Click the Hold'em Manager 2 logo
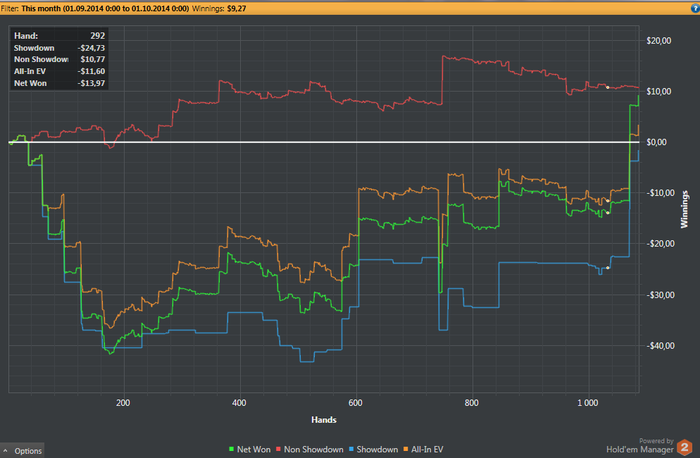This screenshot has width=700, height=458. (x=684, y=447)
